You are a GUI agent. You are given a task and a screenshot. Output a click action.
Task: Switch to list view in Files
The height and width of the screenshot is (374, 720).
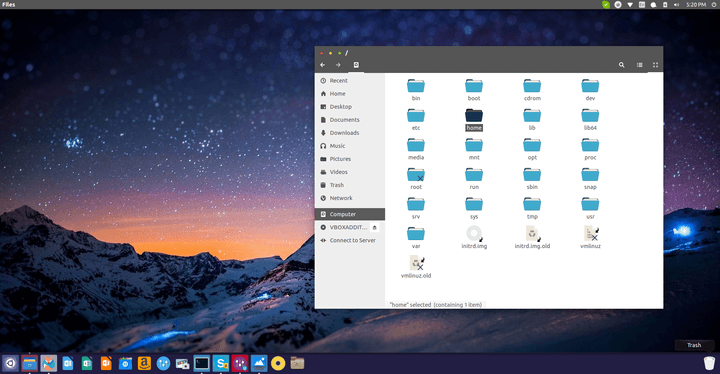(x=640, y=65)
